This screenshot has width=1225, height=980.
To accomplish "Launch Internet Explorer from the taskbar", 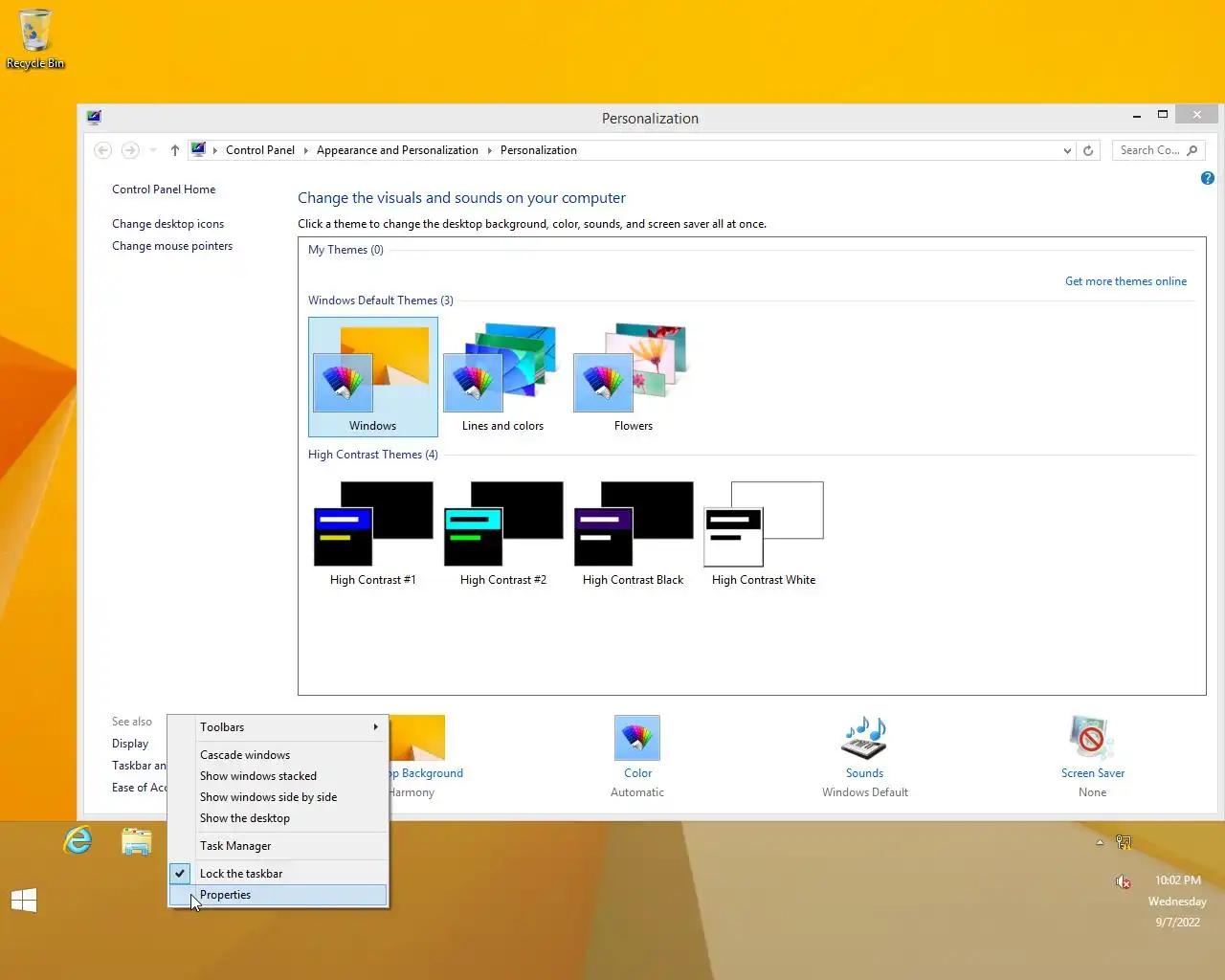I will [x=78, y=841].
